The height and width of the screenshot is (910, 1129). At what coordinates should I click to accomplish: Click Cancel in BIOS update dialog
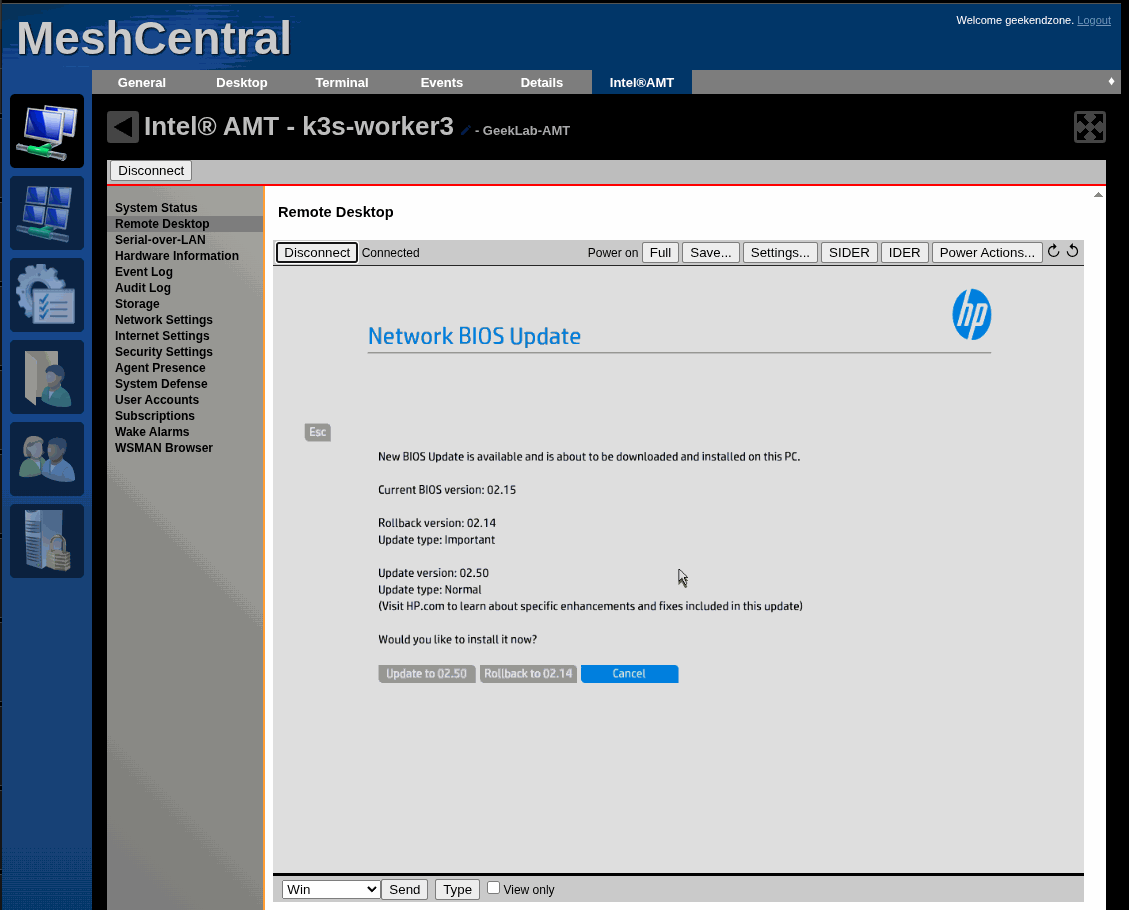[x=629, y=674]
